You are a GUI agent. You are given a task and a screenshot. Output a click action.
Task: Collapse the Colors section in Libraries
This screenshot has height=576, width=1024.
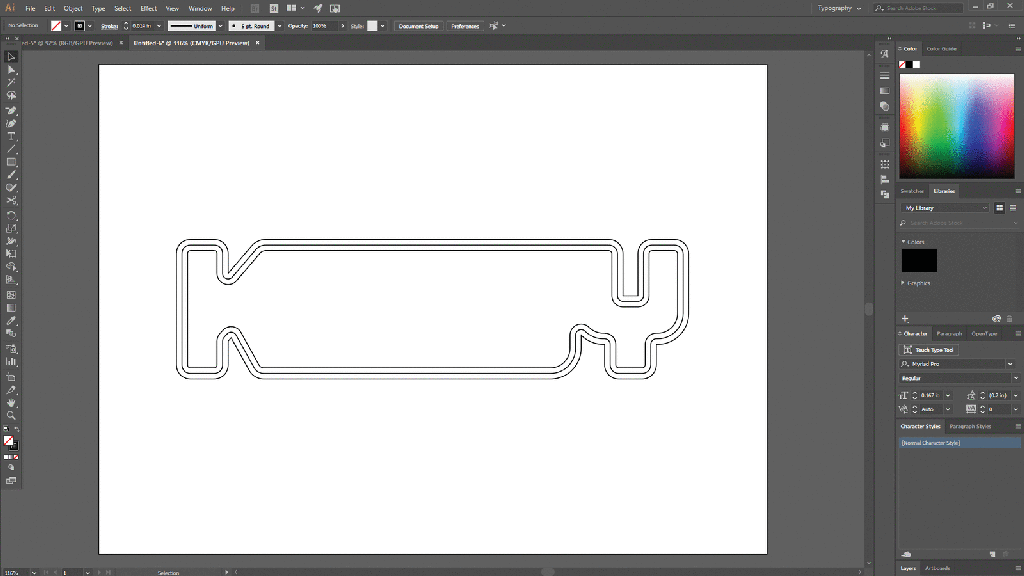(903, 242)
